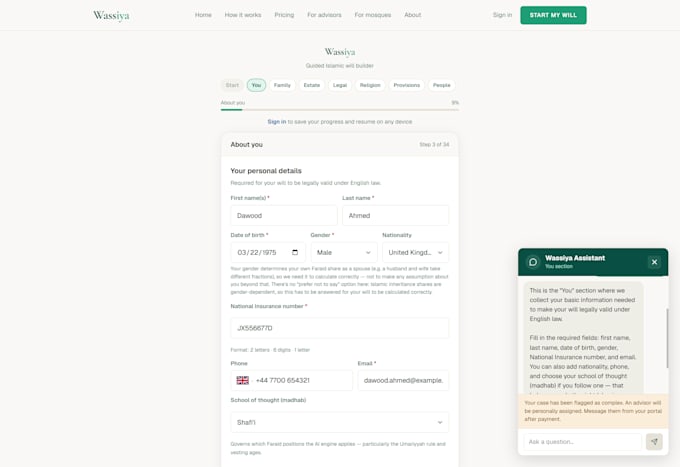Click the Sign in link to save progress

click(x=277, y=122)
